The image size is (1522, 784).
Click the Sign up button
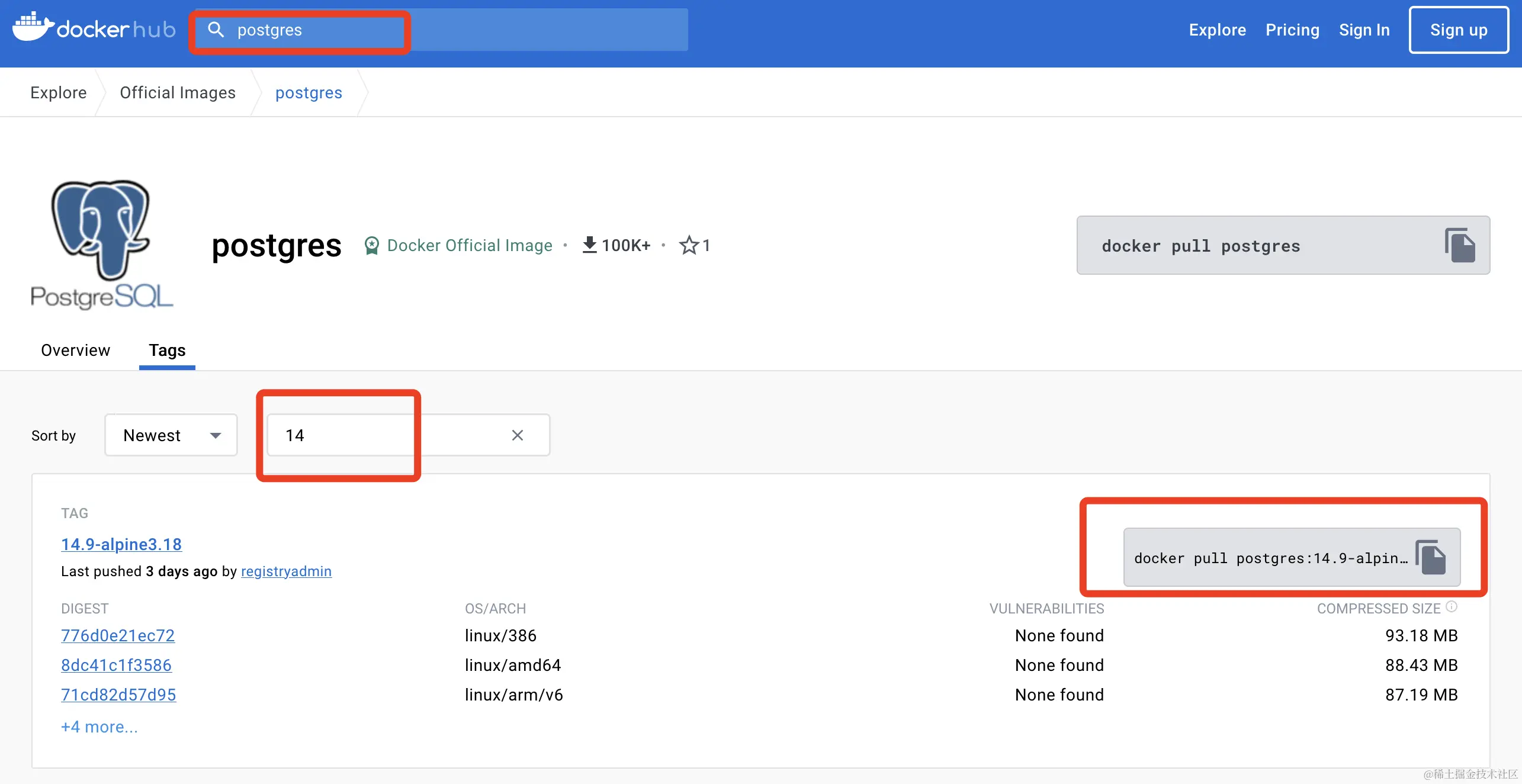tap(1459, 30)
